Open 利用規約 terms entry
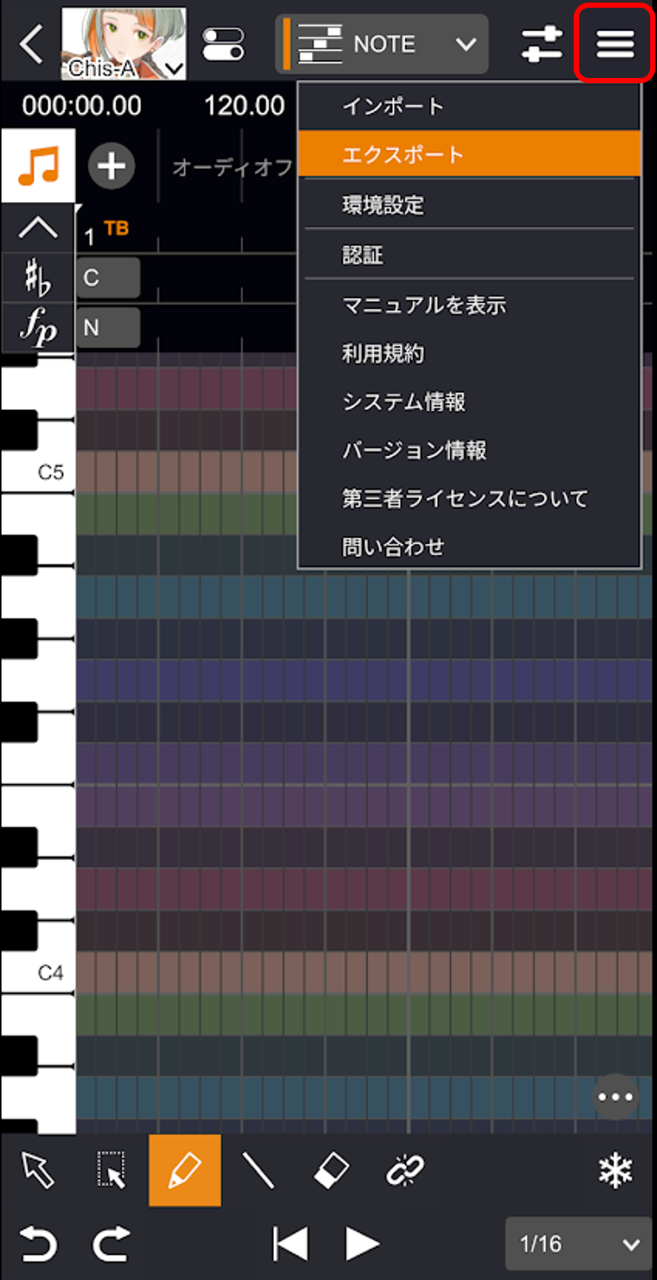Image resolution: width=657 pixels, height=1280 pixels. click(469, 353)
